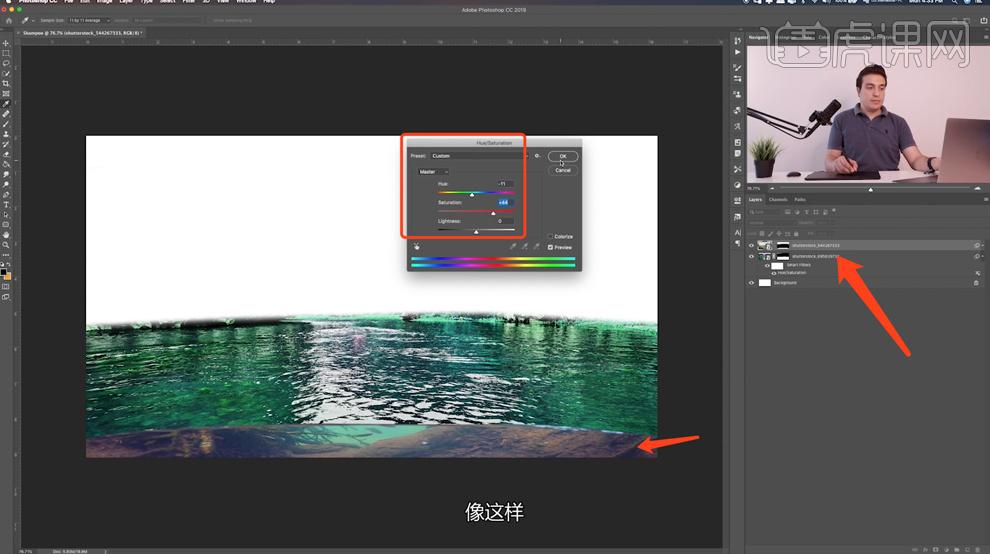Open the Master channel dropdown
The width and height of the screenshot is (990, 554).
[x=433, y=172]
